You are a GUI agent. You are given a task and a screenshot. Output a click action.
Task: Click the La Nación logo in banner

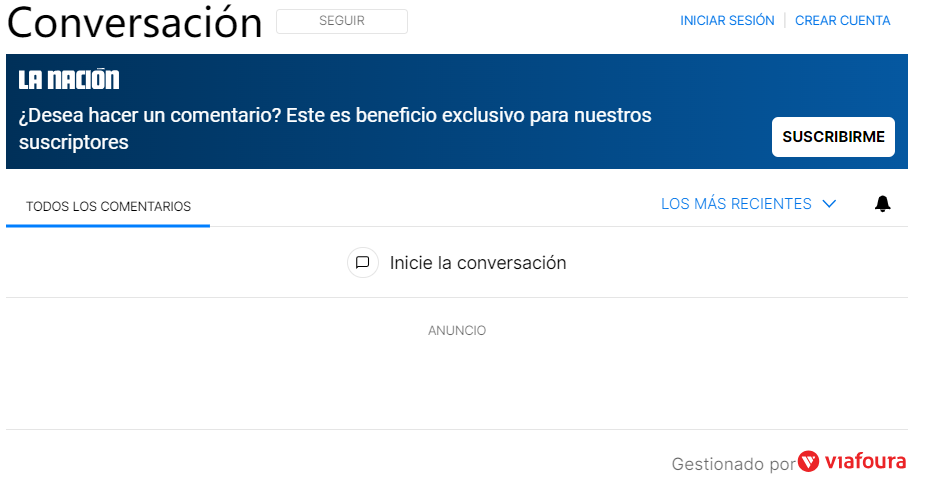click(69, 80)
